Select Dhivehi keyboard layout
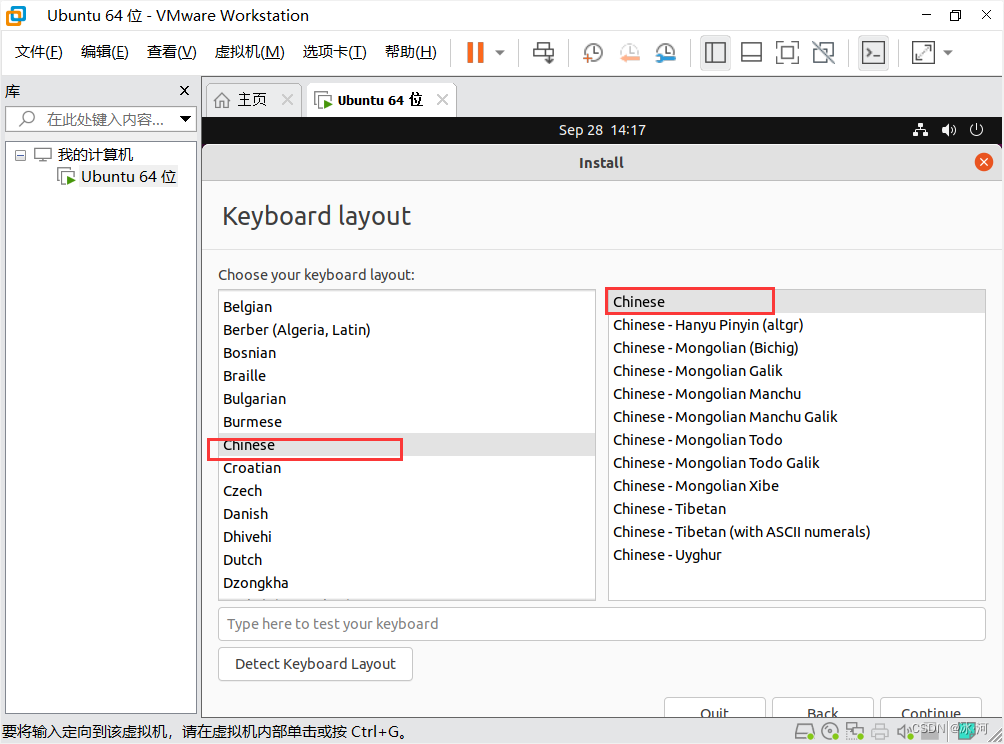Viewport: 1004px width, 744px height. (407, 537)
